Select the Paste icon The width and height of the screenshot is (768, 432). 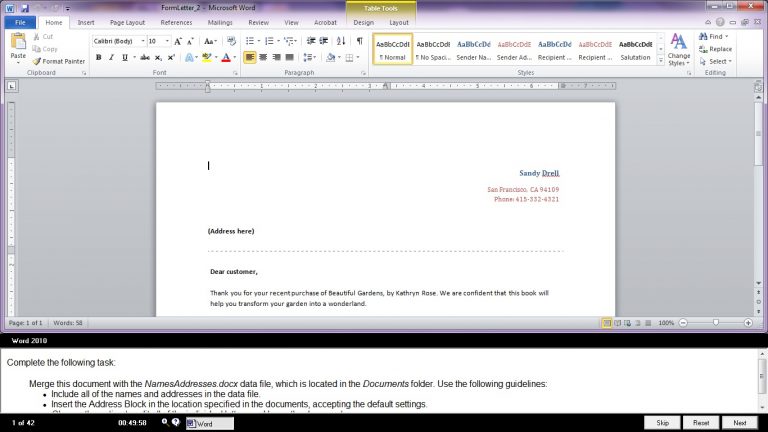click(18, 46)
